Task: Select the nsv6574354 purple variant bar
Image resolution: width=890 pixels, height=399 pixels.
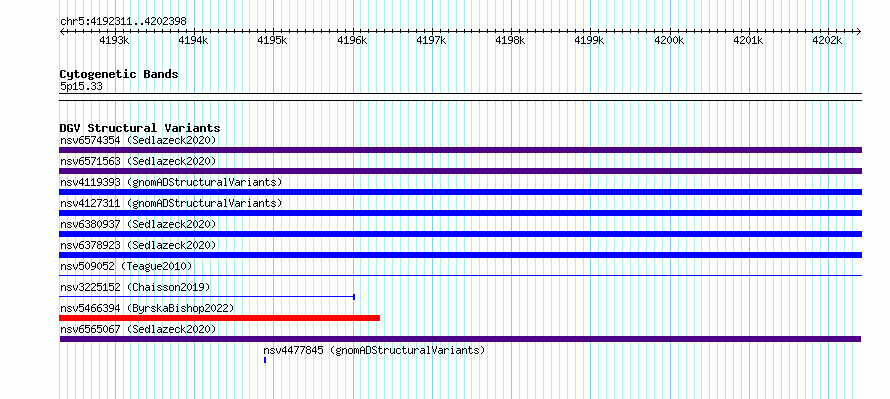Action: (460, 150)
